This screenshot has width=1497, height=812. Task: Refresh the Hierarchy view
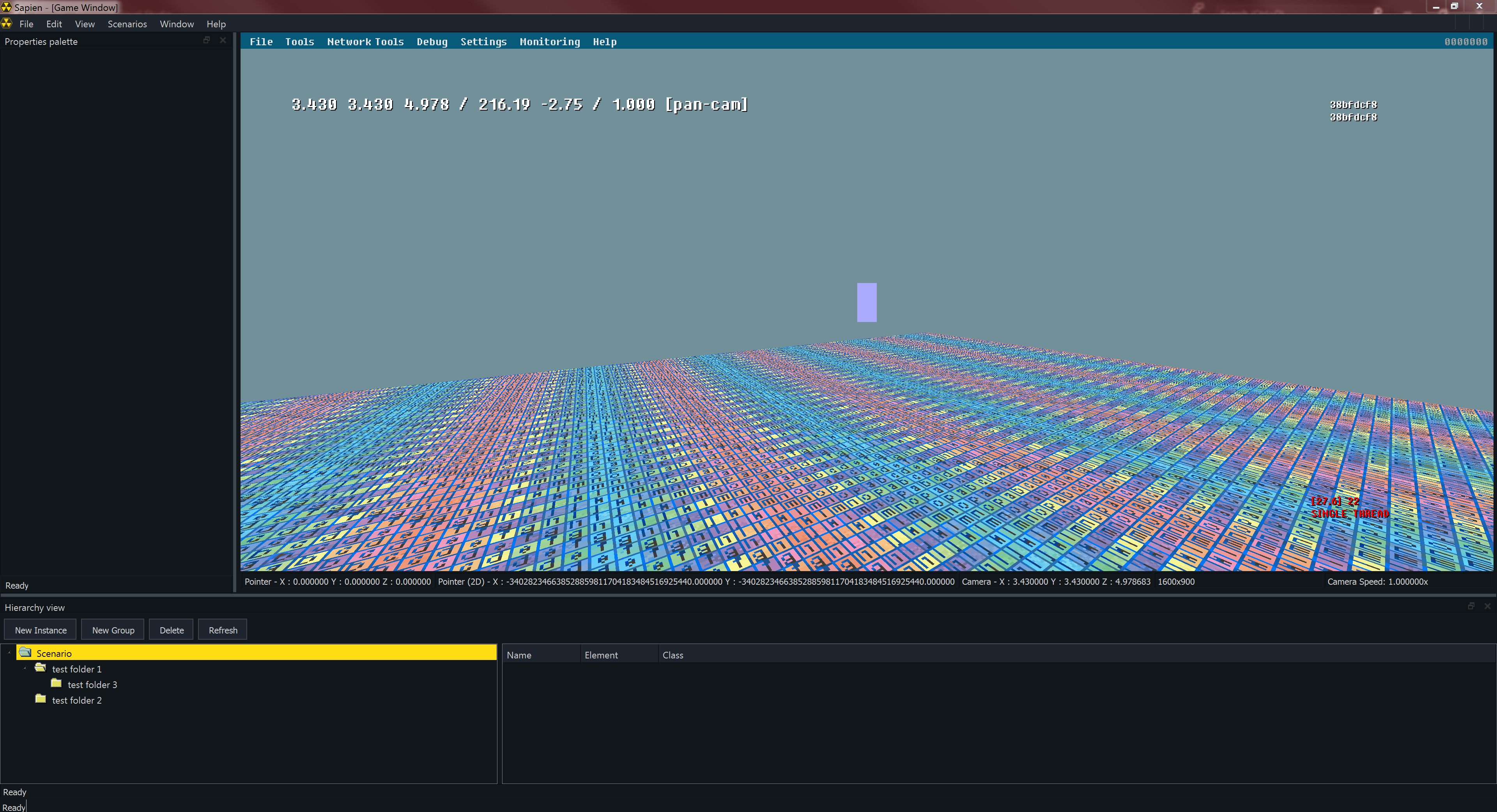point(223,630)
